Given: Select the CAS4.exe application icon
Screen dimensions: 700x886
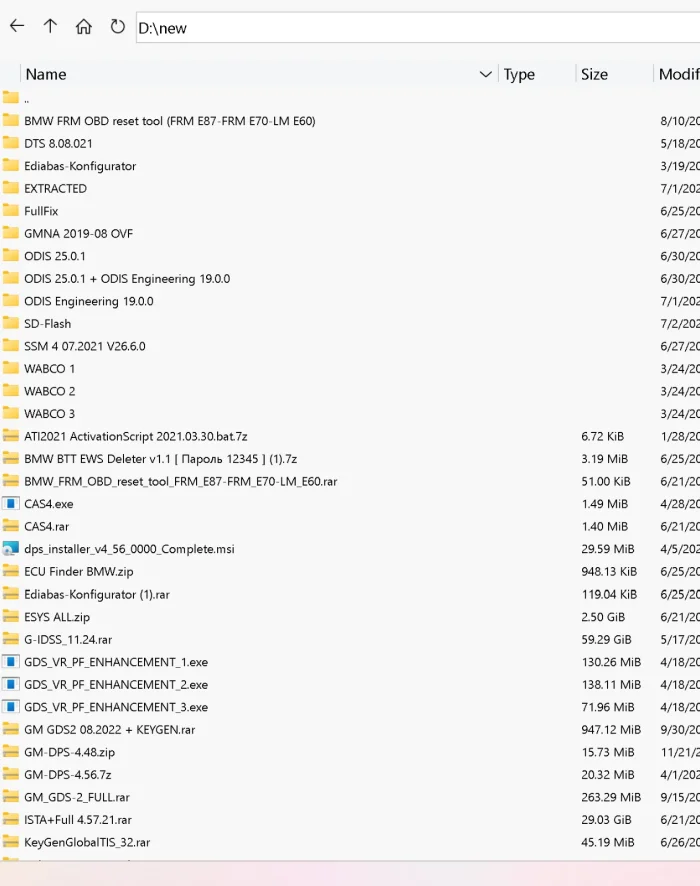Looking at the screenshot, I should coord(11,503).
